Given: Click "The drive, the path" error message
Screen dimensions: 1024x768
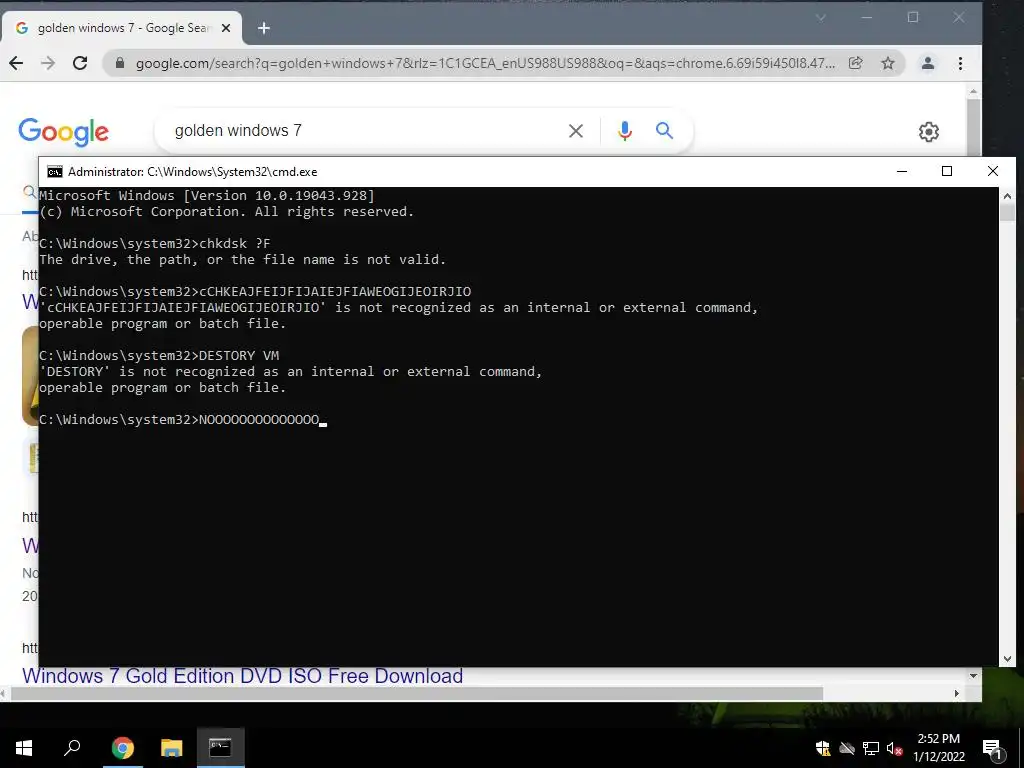Looking at the screenshot, I should tap(242, 260).
